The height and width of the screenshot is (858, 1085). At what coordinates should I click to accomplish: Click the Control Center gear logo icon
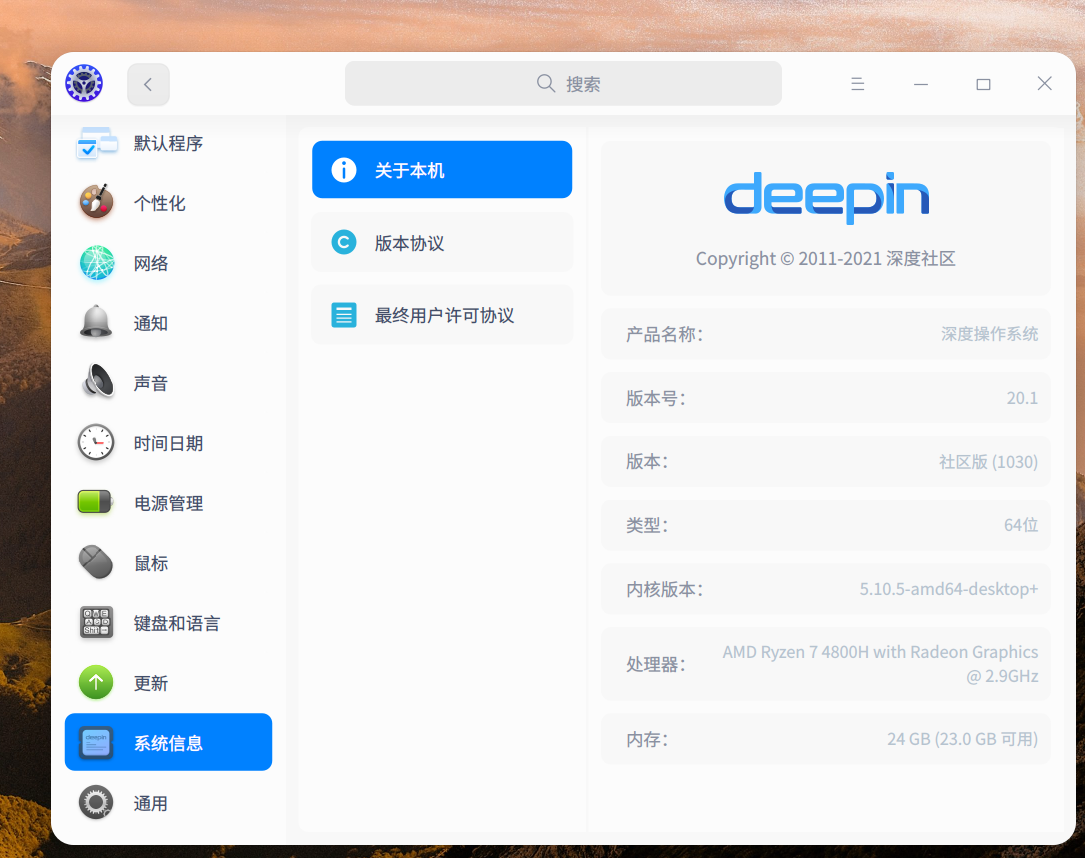[84, 84]
